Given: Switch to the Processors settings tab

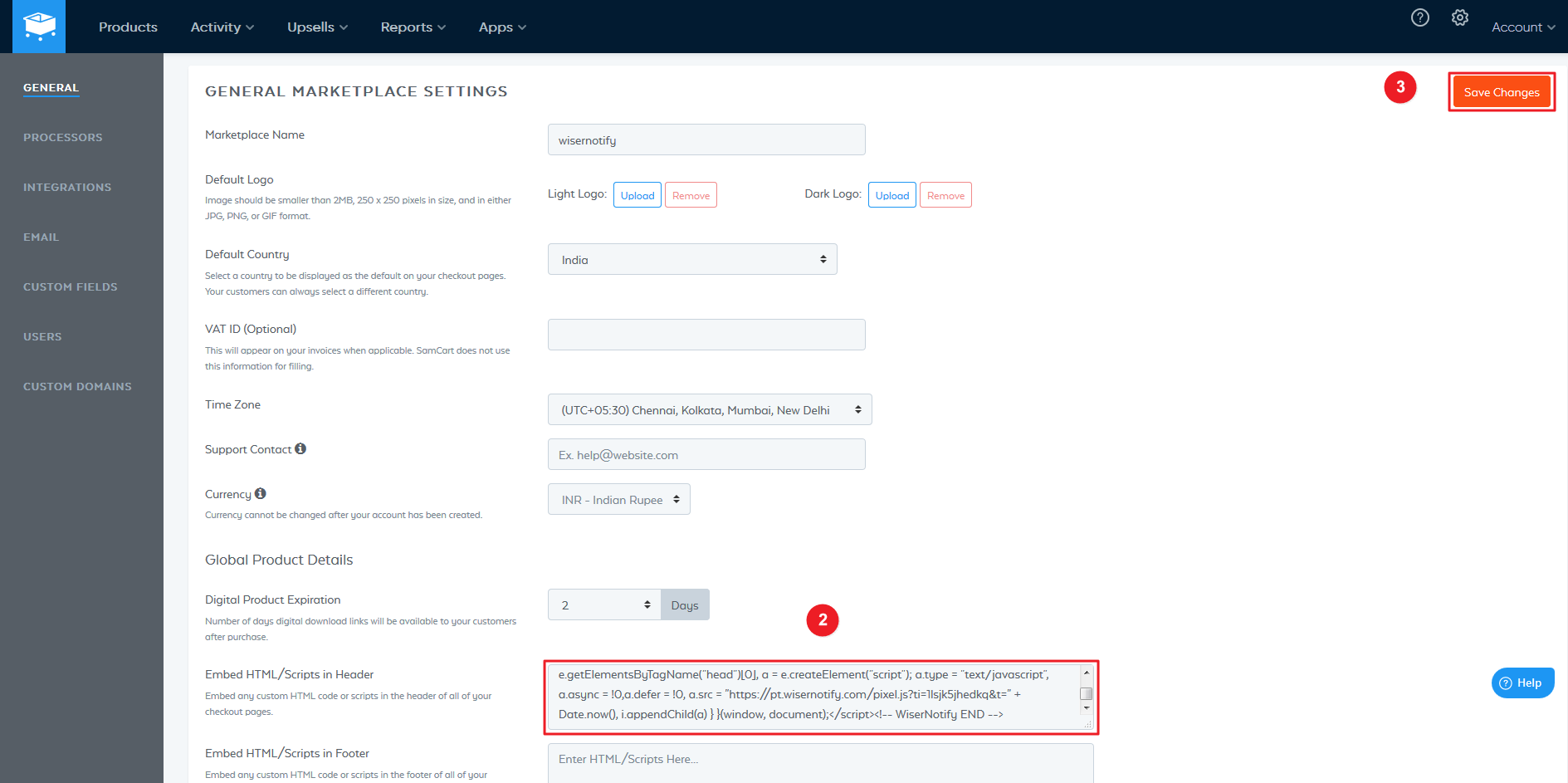Looking at the screenshot, I should click(x=63, y=137).
